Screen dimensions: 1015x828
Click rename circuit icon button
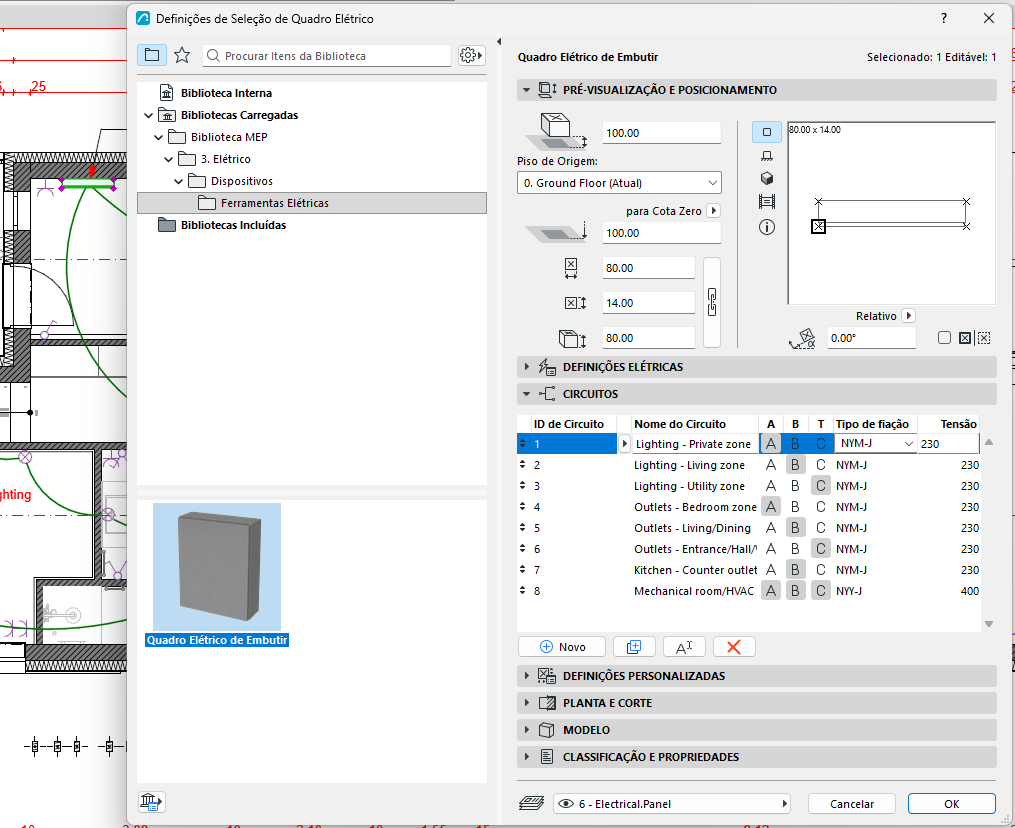(684, 647)
